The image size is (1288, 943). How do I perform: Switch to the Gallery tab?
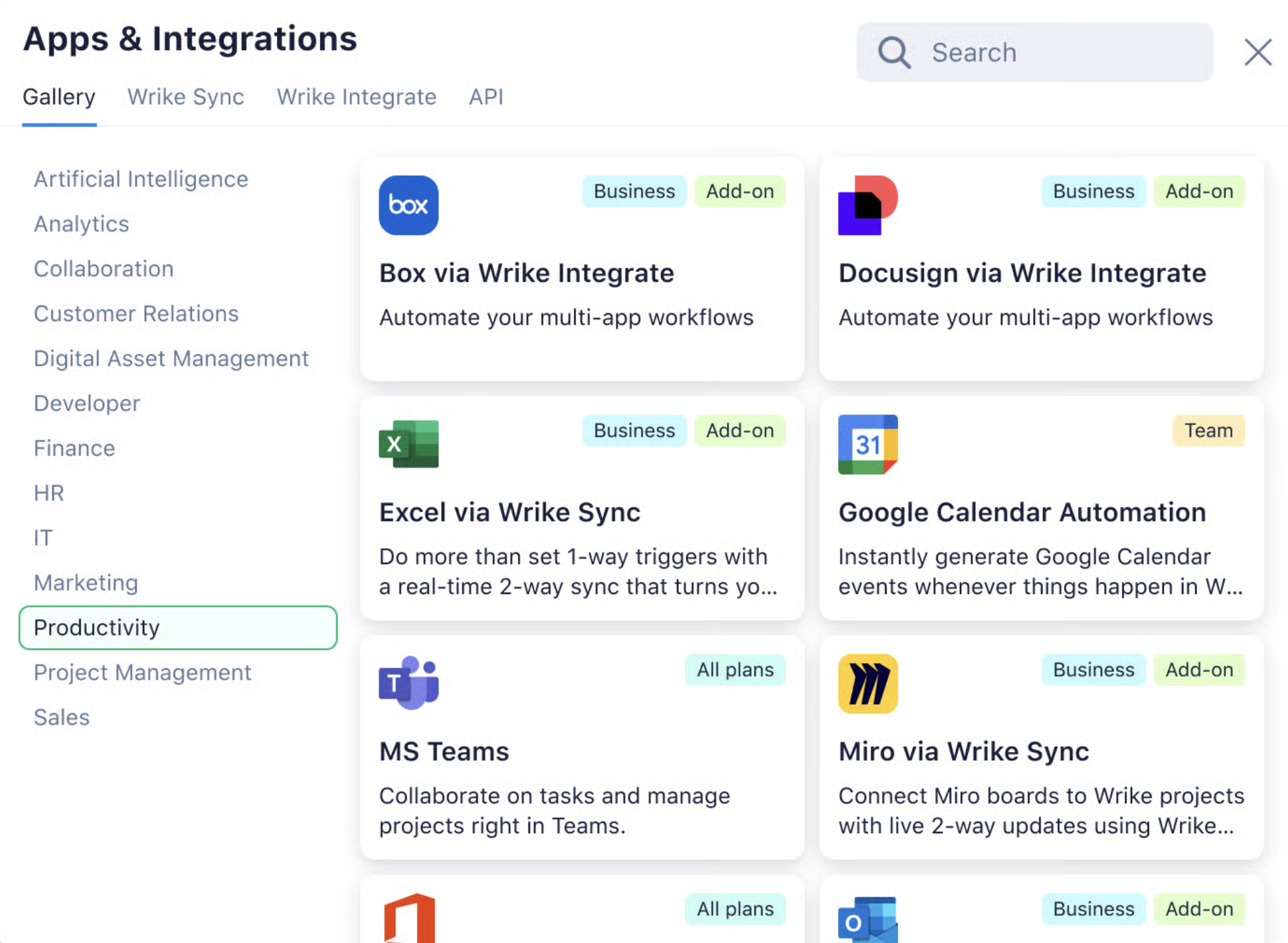(x=59, y=97)
